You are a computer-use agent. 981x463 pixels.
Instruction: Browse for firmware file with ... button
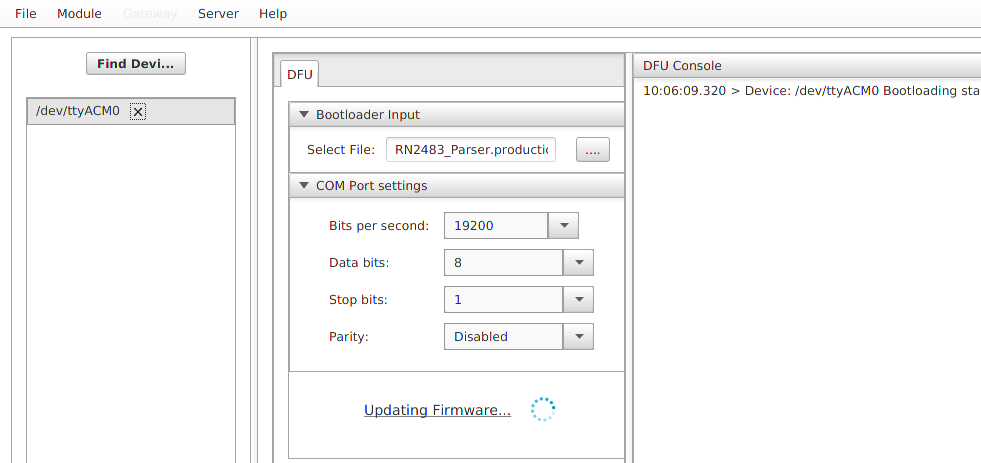(x=592, y=150)
